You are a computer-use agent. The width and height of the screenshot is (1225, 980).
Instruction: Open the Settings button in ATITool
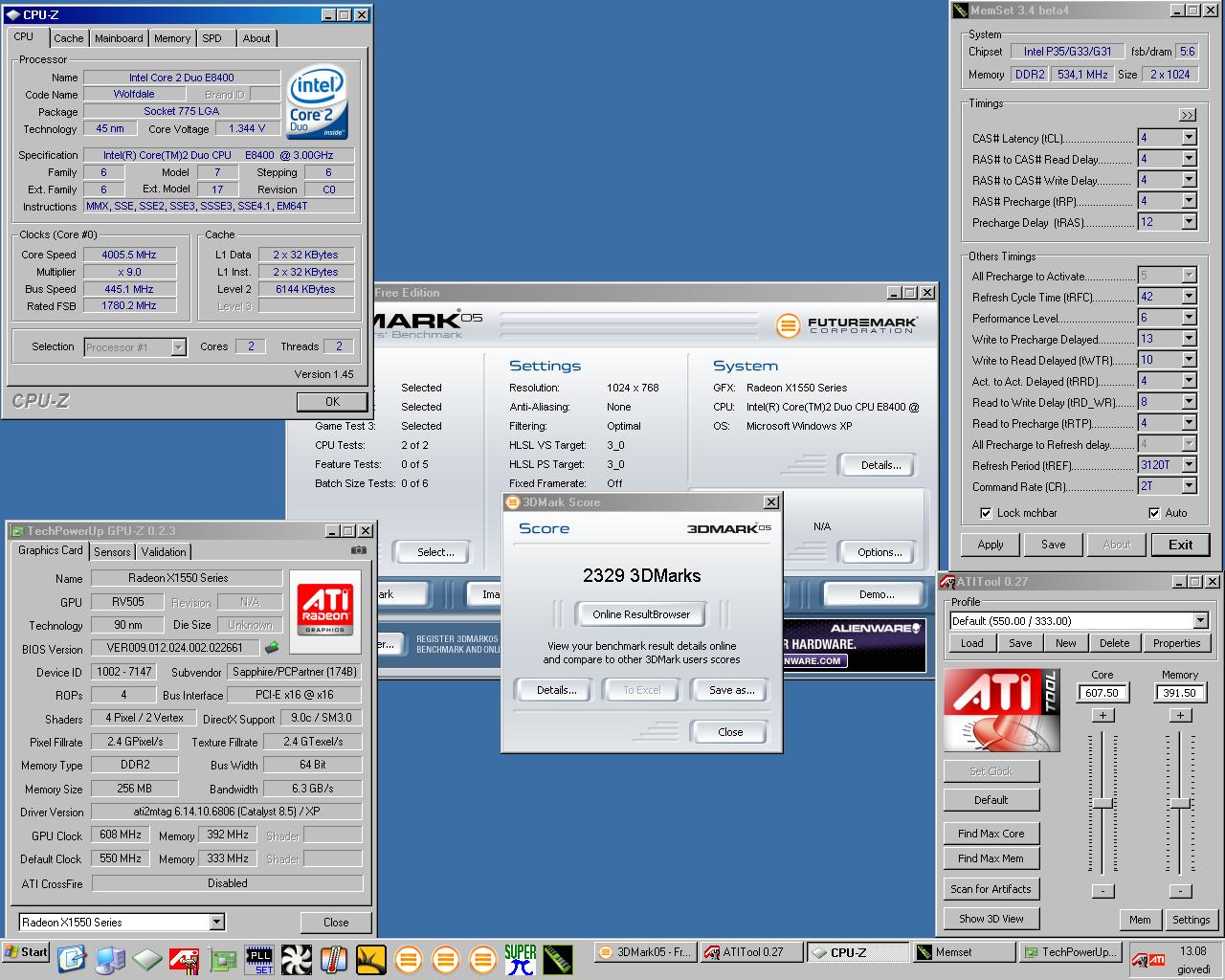(1191, 920)
